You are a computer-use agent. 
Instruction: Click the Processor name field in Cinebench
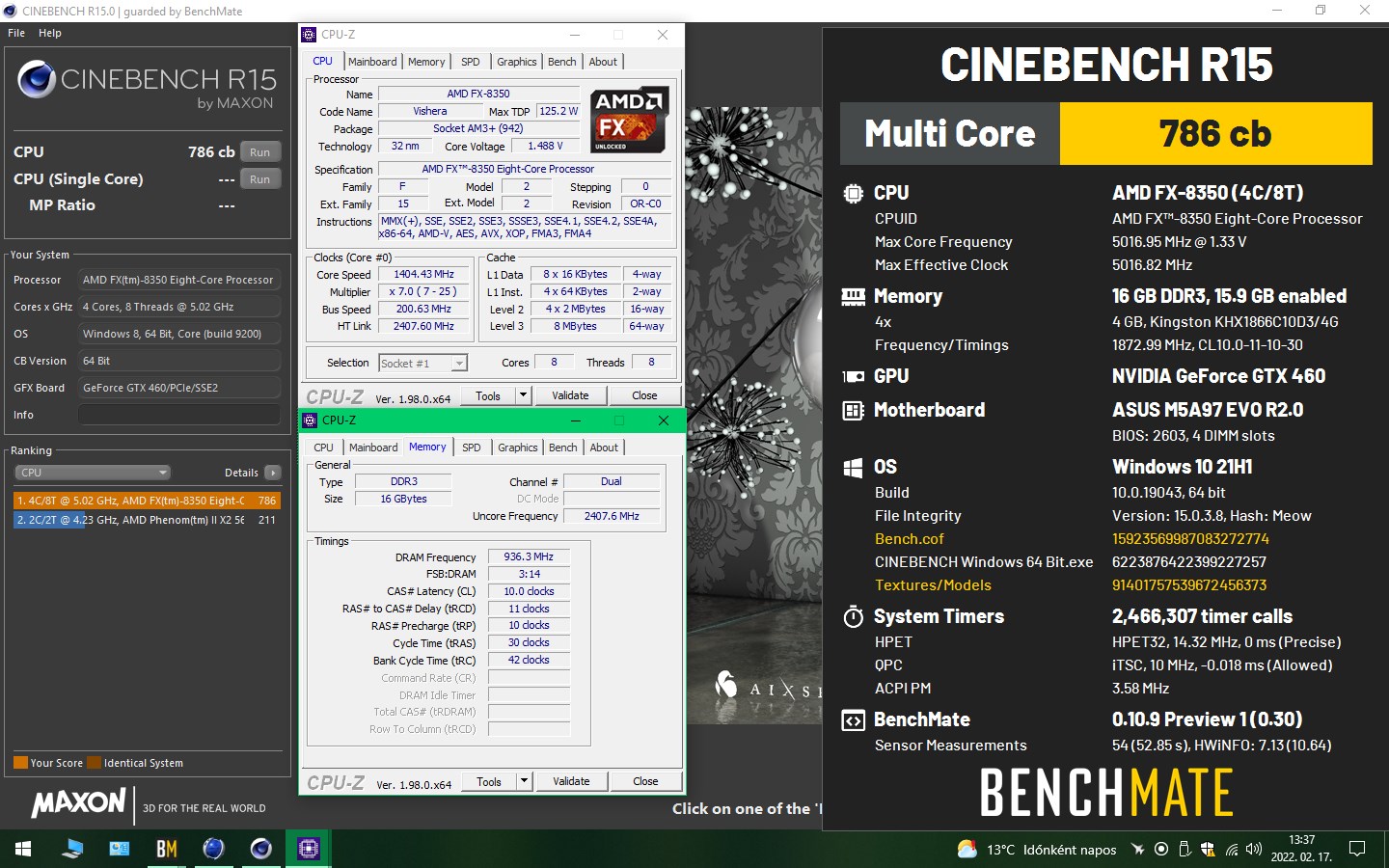[x=179, y=280]
